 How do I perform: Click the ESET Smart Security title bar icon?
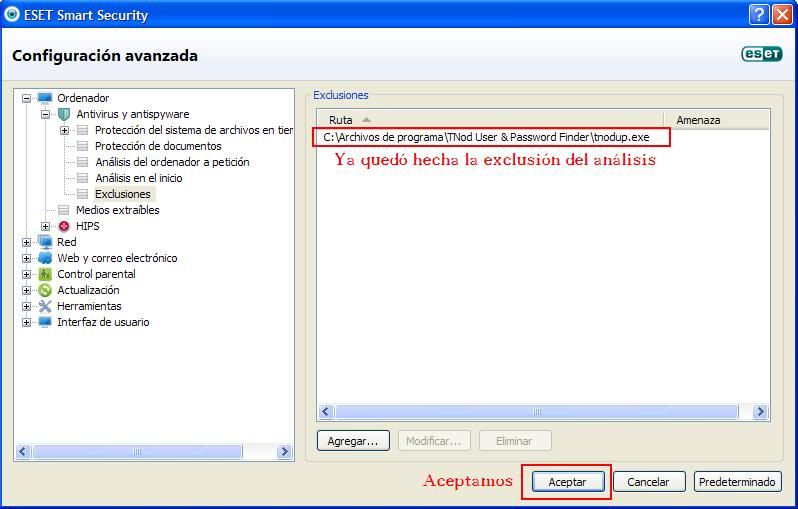click(11, 14)
